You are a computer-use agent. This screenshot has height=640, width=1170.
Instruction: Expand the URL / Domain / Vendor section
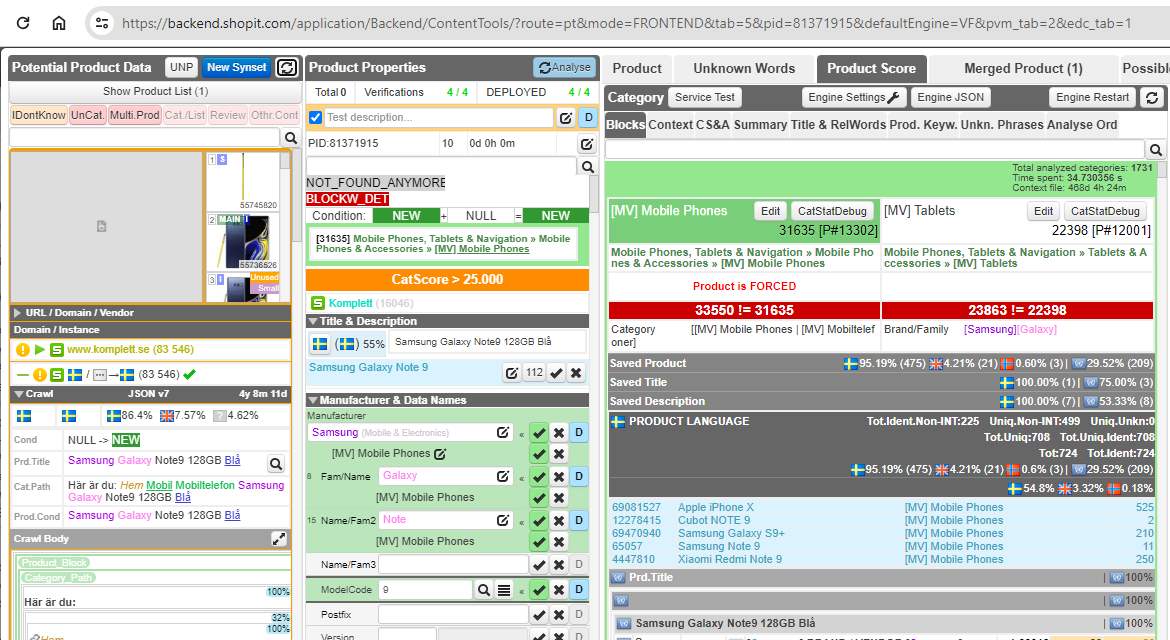click(18, 313)
